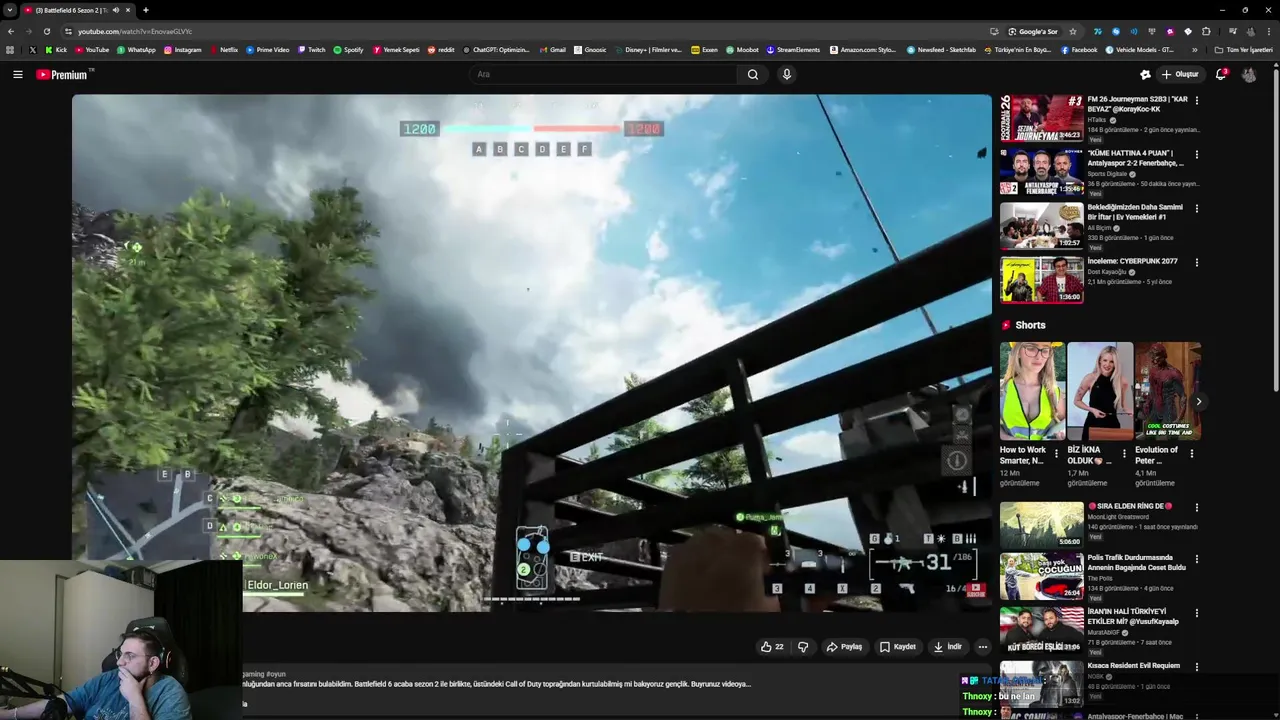This screenshot has width=1280, height=720.
Task: Reload the page in browser
Action: 46,31
